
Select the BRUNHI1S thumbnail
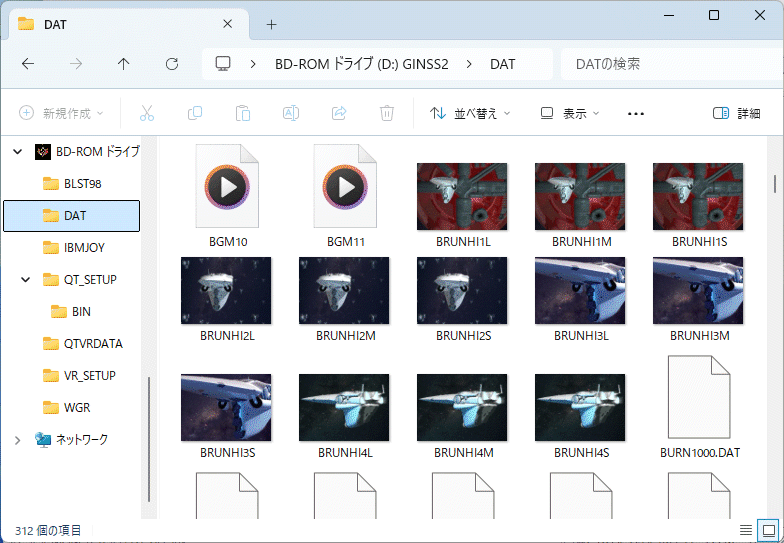tap(698, 196)
